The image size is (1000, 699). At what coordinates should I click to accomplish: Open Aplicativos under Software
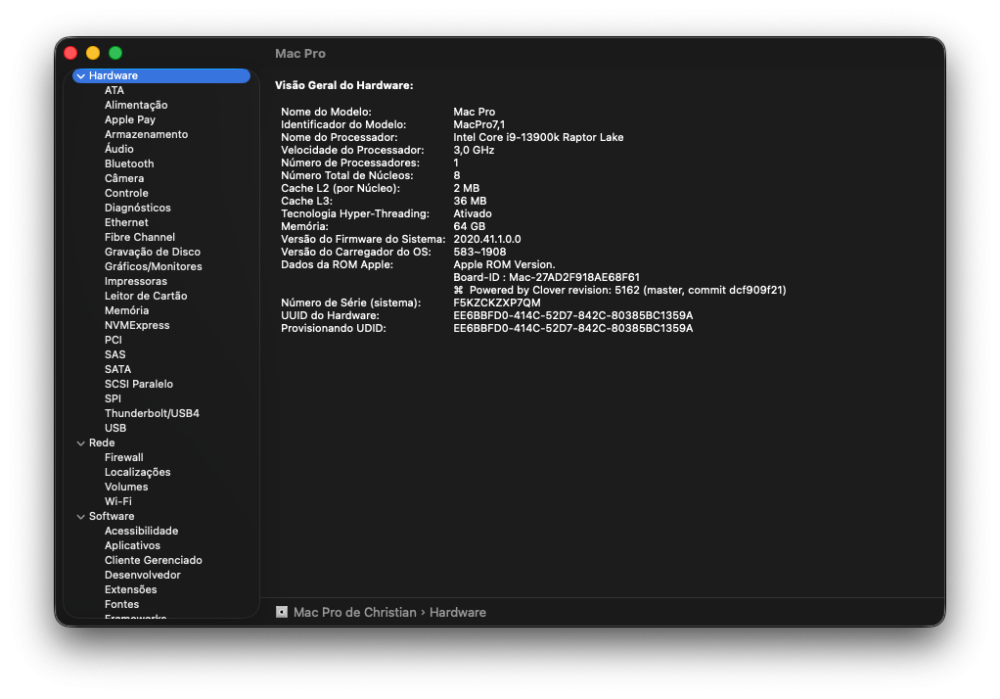[132, 545]
